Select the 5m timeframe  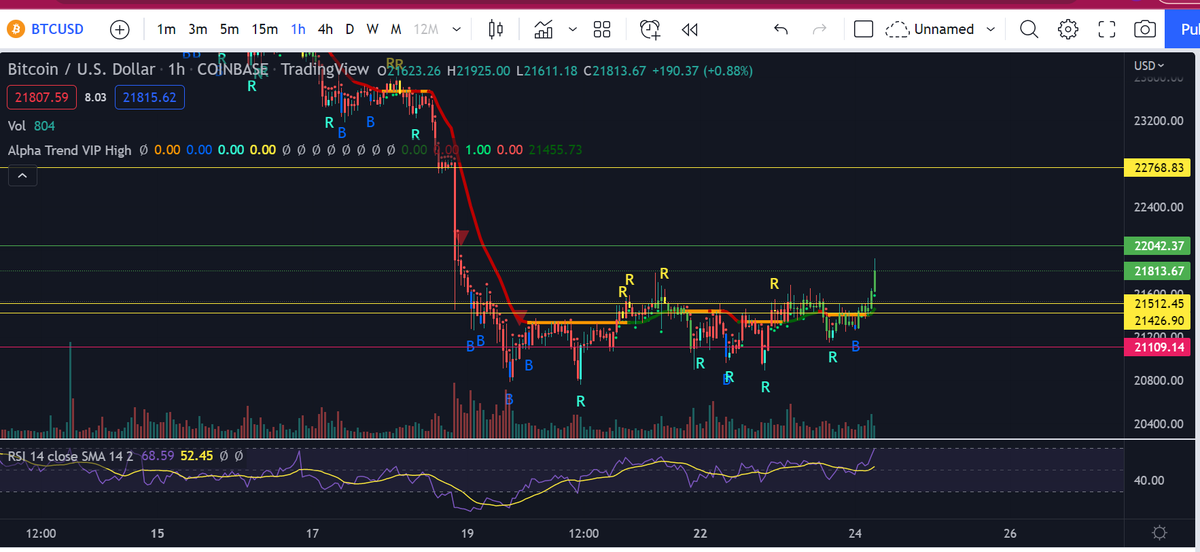pyautogui.click(x=229, y=29)
